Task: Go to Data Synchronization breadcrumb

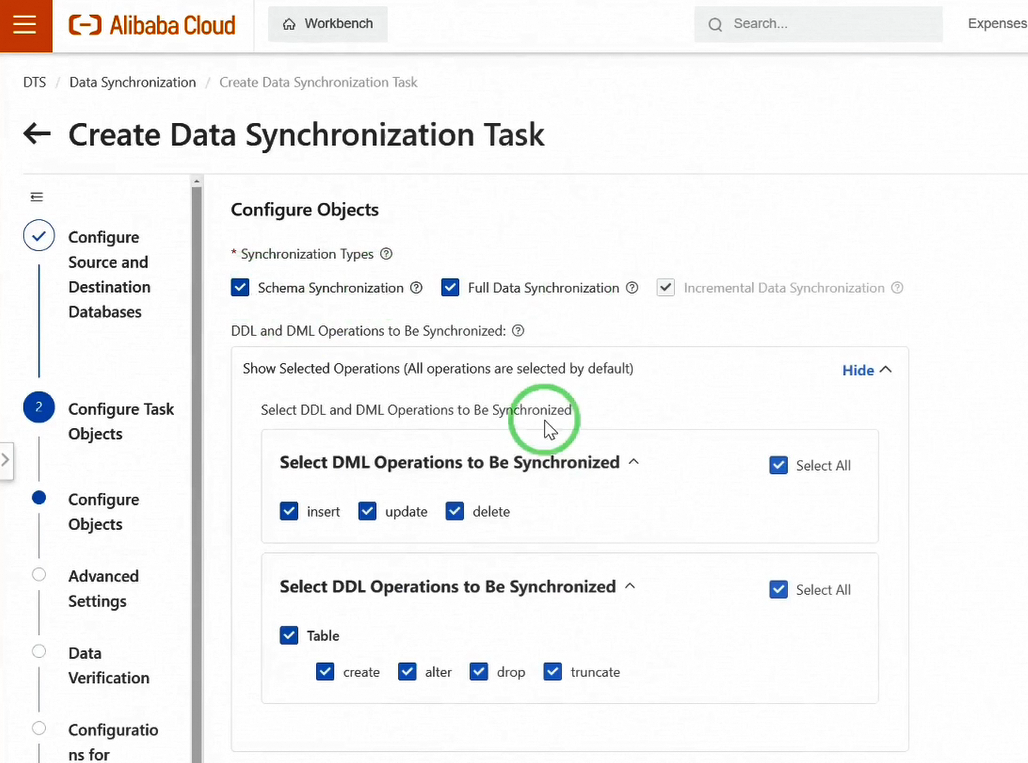Action: click(x=132, y=82)
